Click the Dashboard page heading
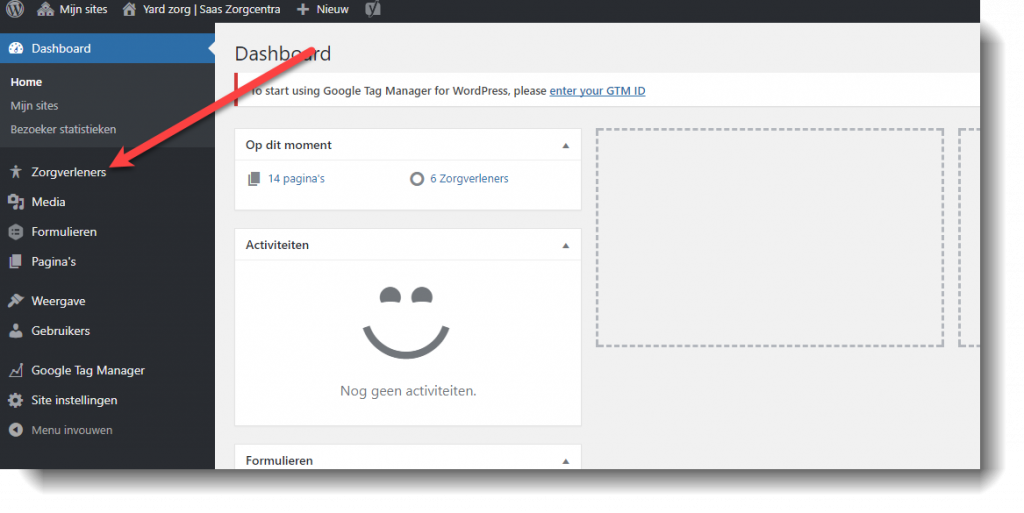Screen dimensions: 1024x513 (x=283, y=54)
